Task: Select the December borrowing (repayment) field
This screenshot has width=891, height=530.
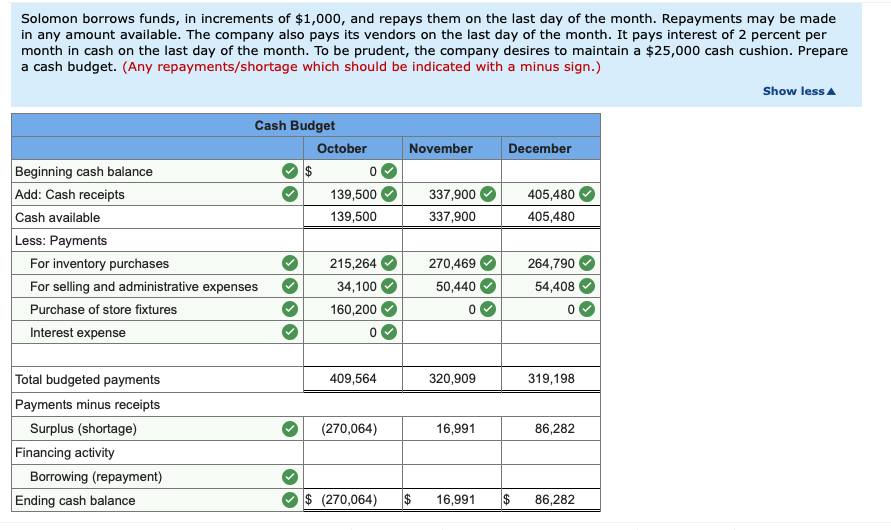Action: coord(551,477)
